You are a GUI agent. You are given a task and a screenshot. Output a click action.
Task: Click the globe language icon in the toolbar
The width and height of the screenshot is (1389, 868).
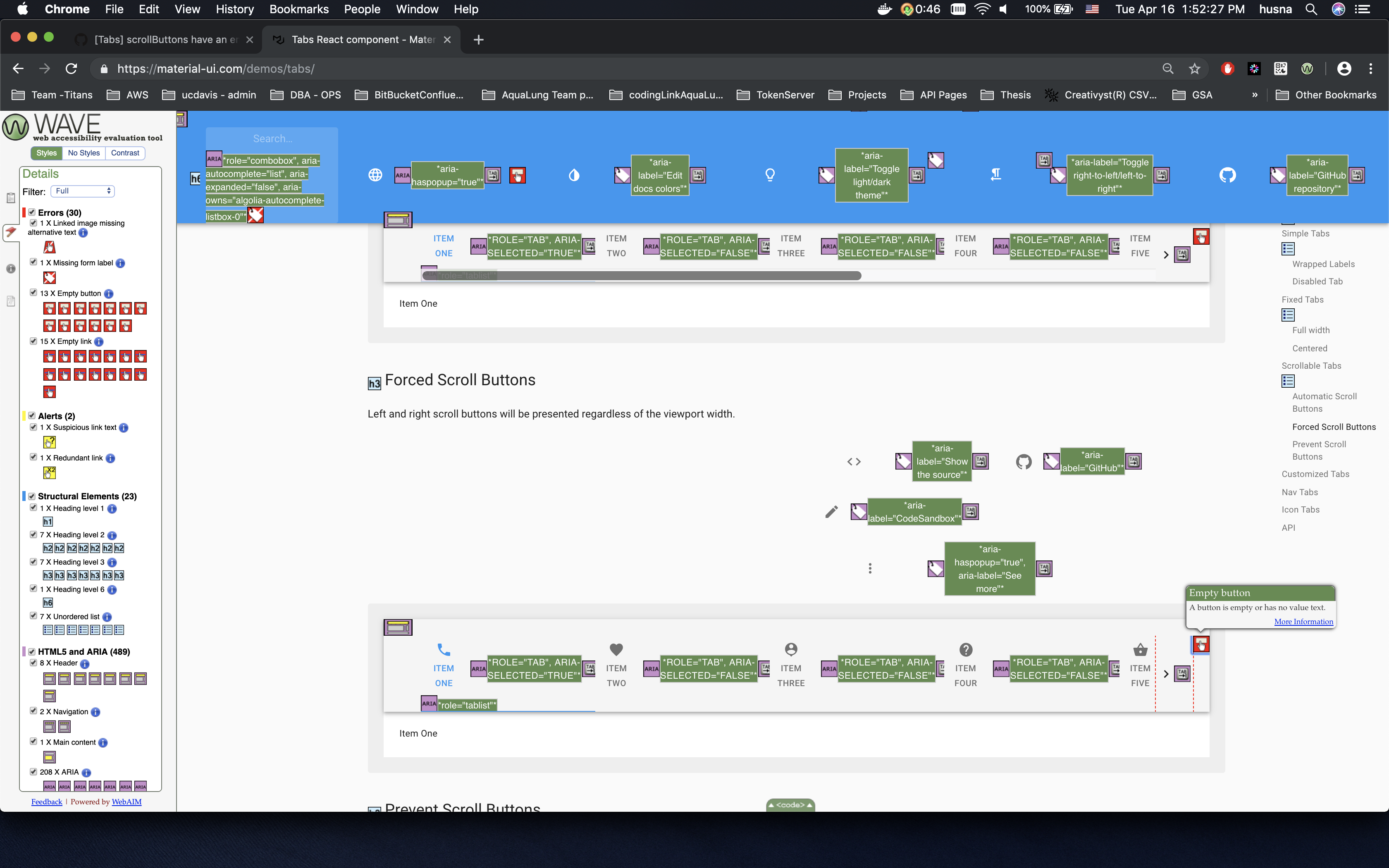click(375, 175)
